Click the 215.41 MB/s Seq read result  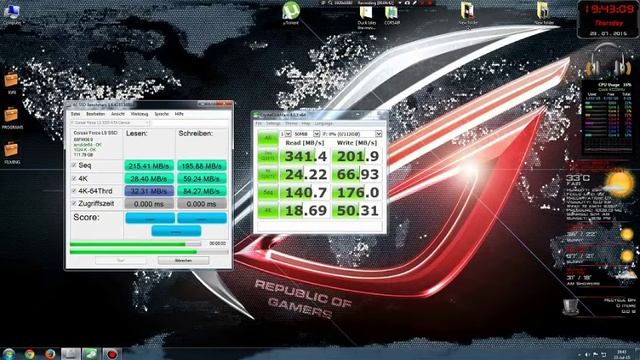(x=149, y=166)
